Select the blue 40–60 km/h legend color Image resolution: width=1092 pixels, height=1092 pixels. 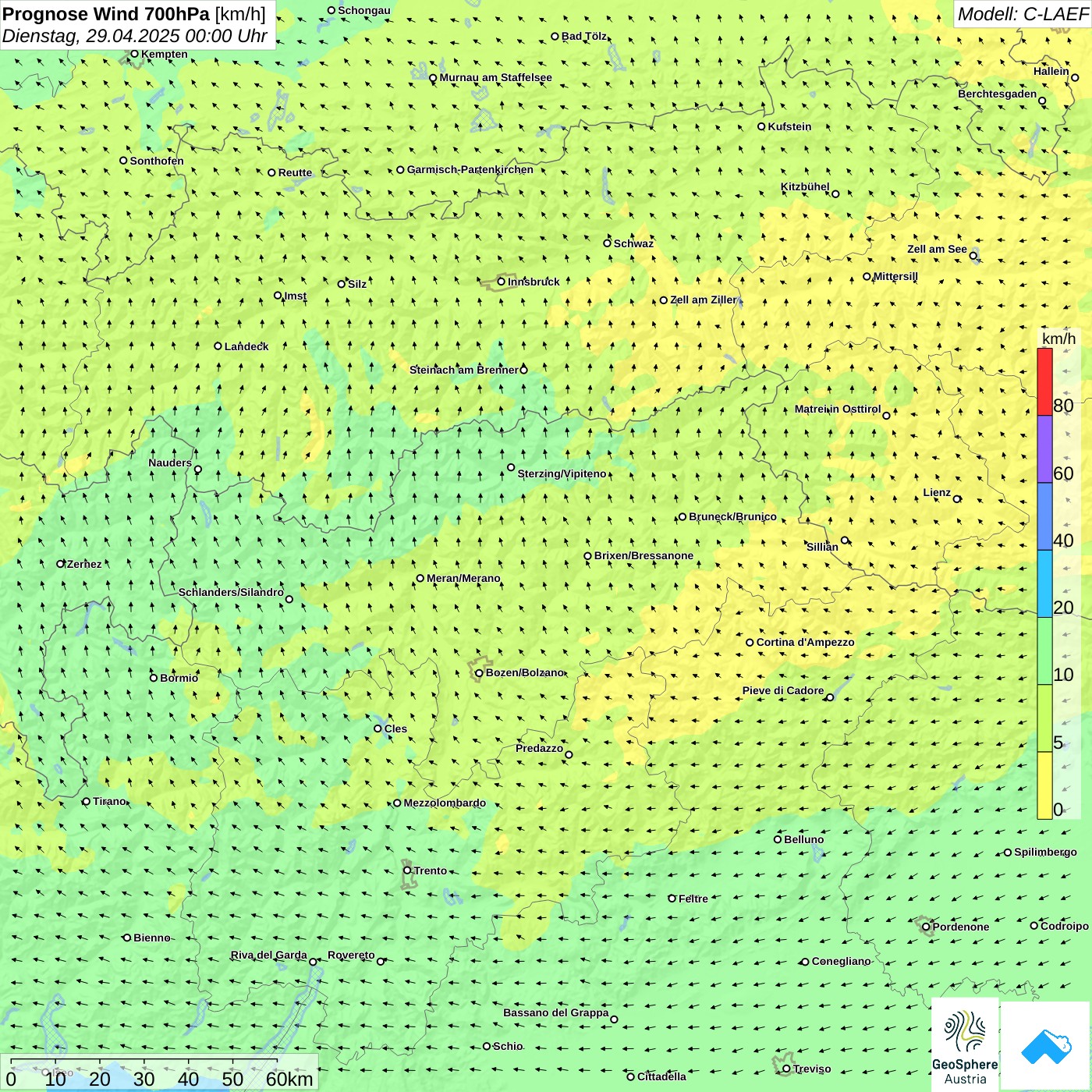point(1044,516)
